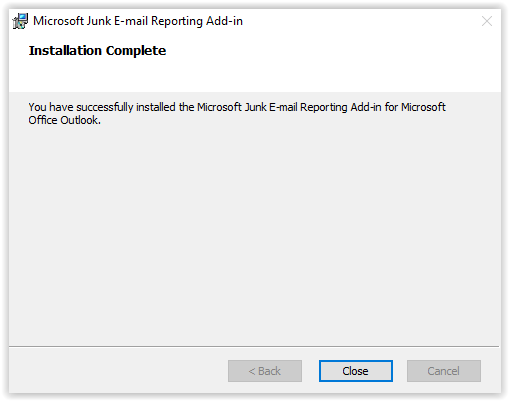The height and width of the screenshot is (401, 509).
Task: Click the horizontal separator line above the buttons
Action: tap(254, 346)
